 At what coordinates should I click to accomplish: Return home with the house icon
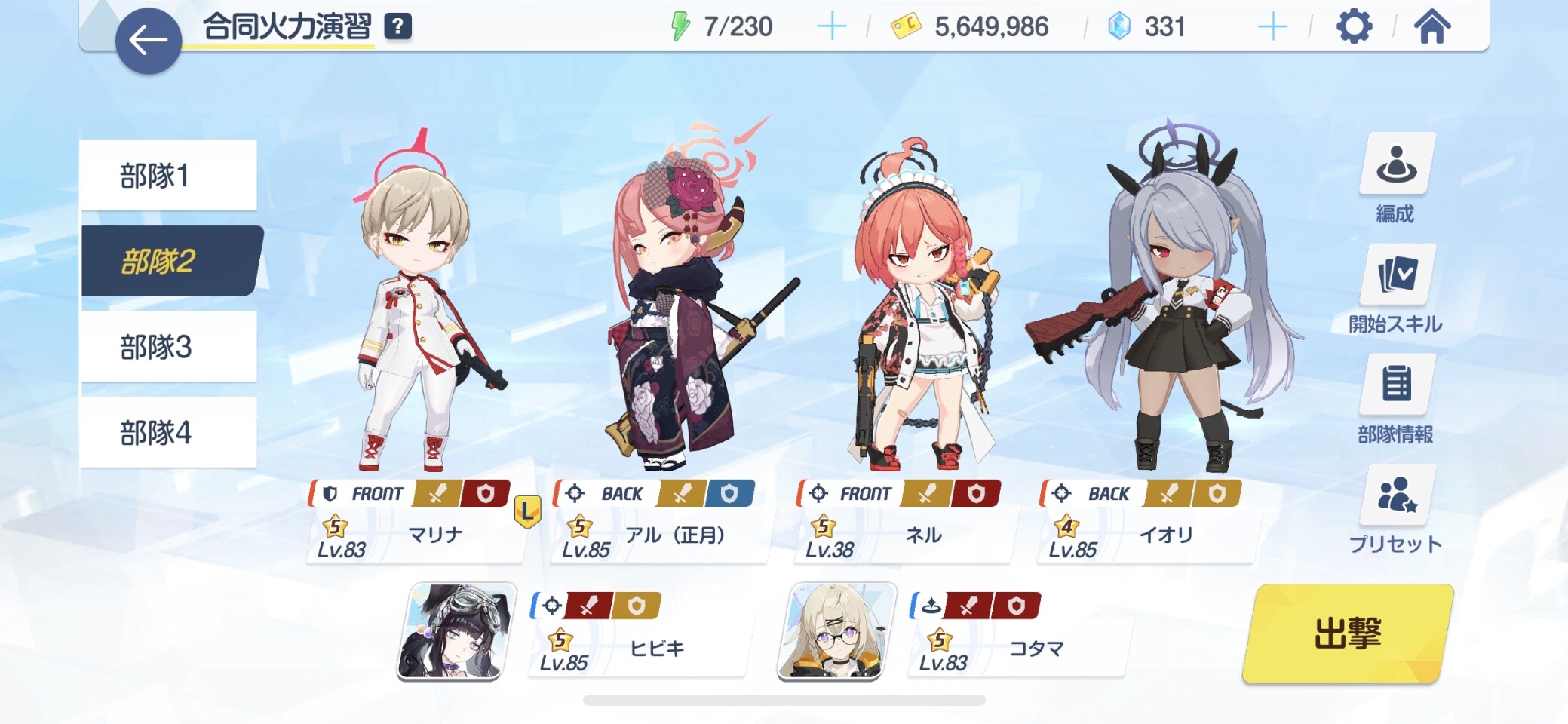pyautogui.click(x=1431, y=26)
